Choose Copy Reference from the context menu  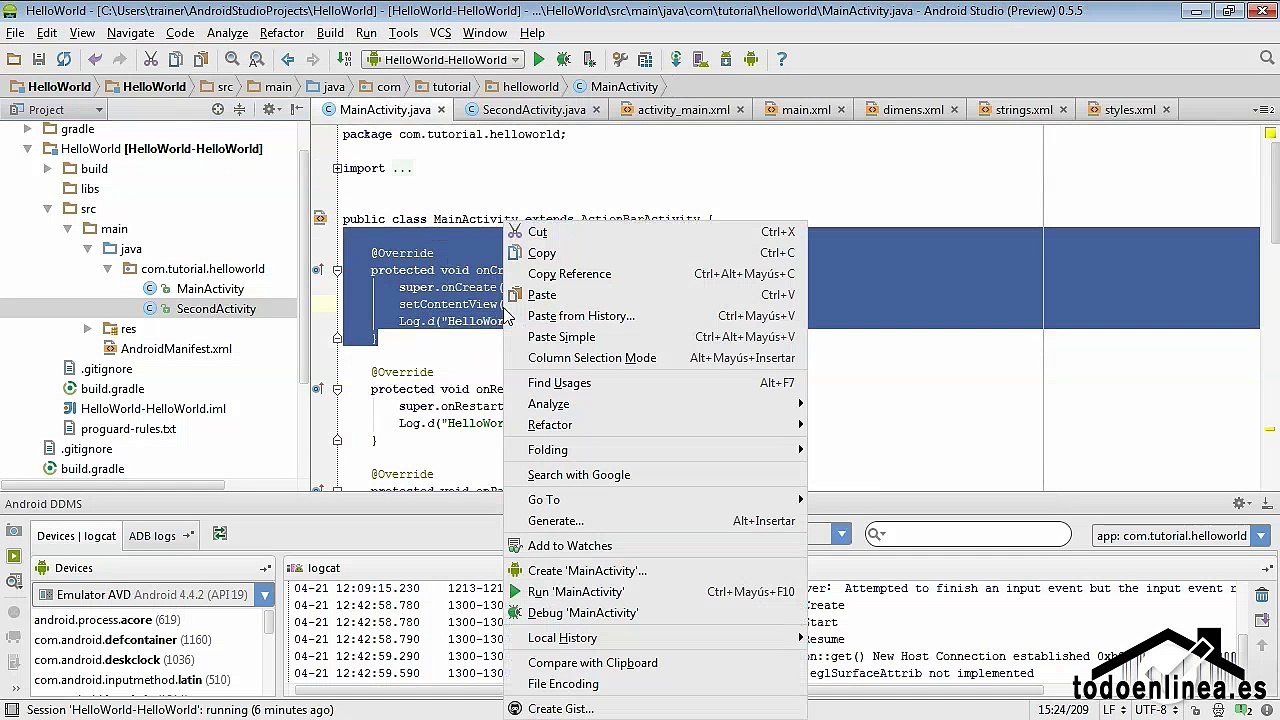569,274
